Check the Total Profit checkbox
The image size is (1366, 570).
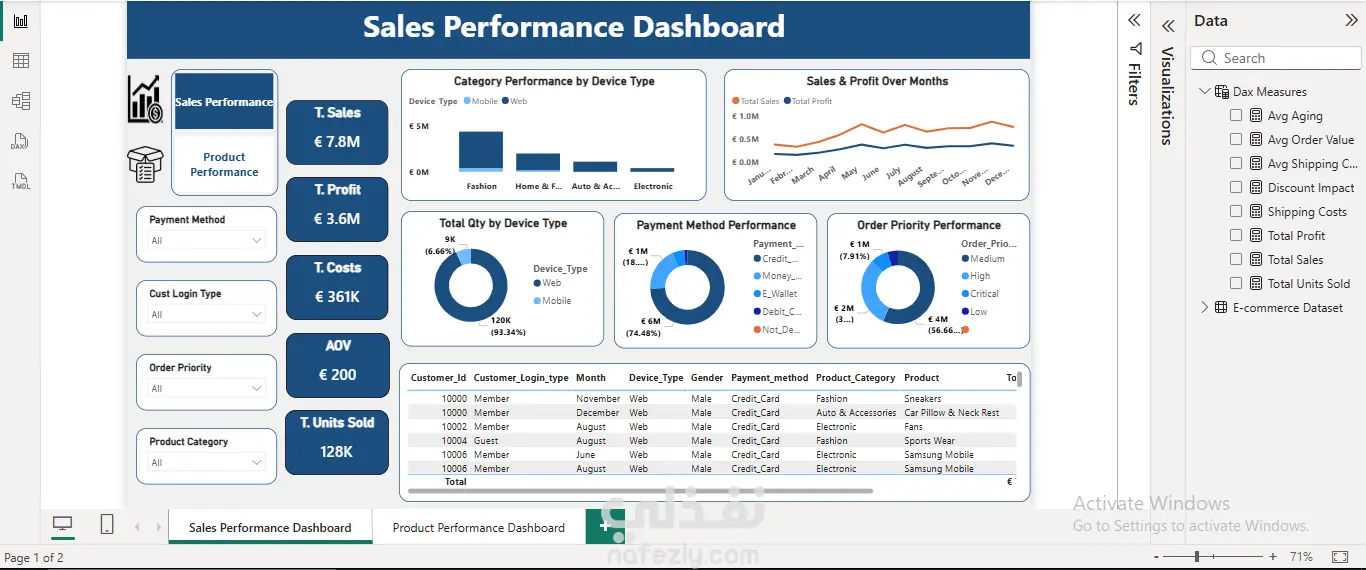(1236, 235)
